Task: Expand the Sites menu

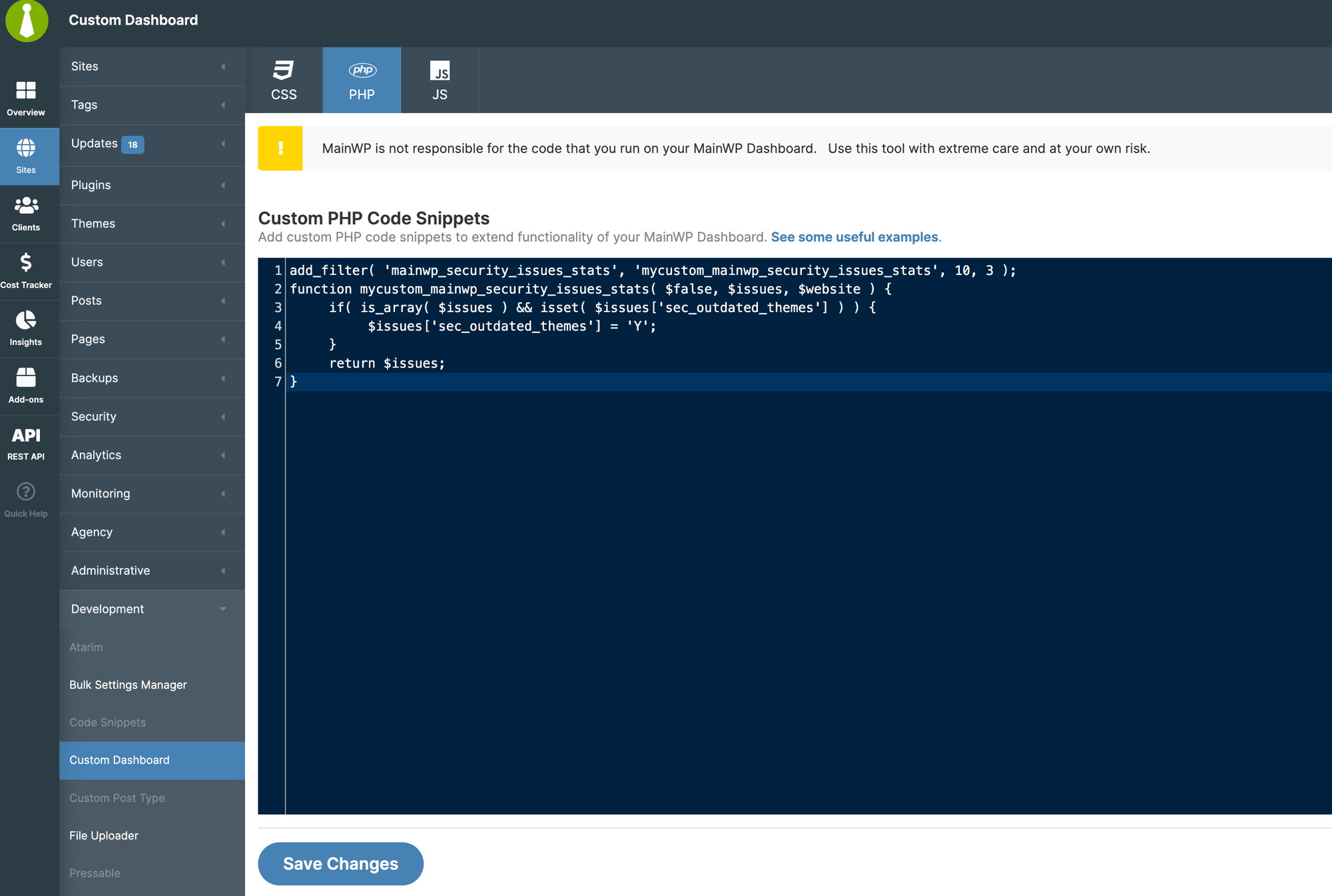Action: (x=152, y=67)
